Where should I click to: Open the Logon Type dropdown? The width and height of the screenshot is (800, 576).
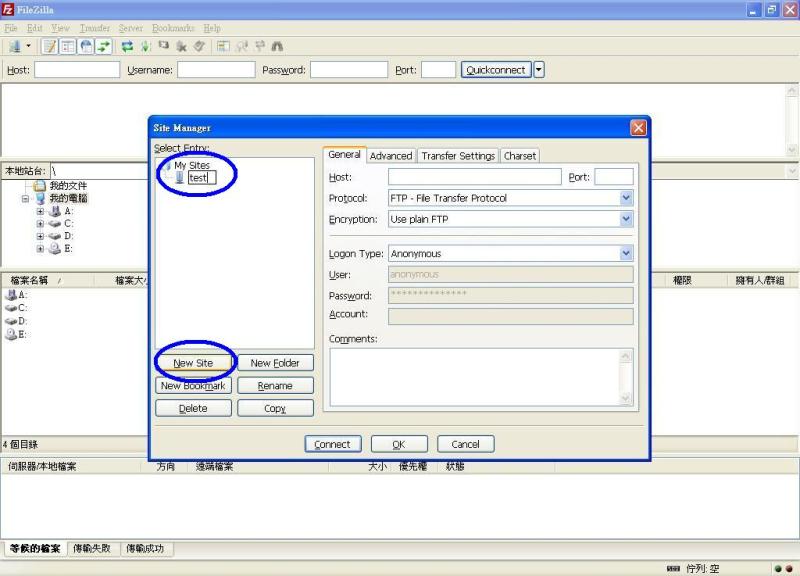[510, 254]
